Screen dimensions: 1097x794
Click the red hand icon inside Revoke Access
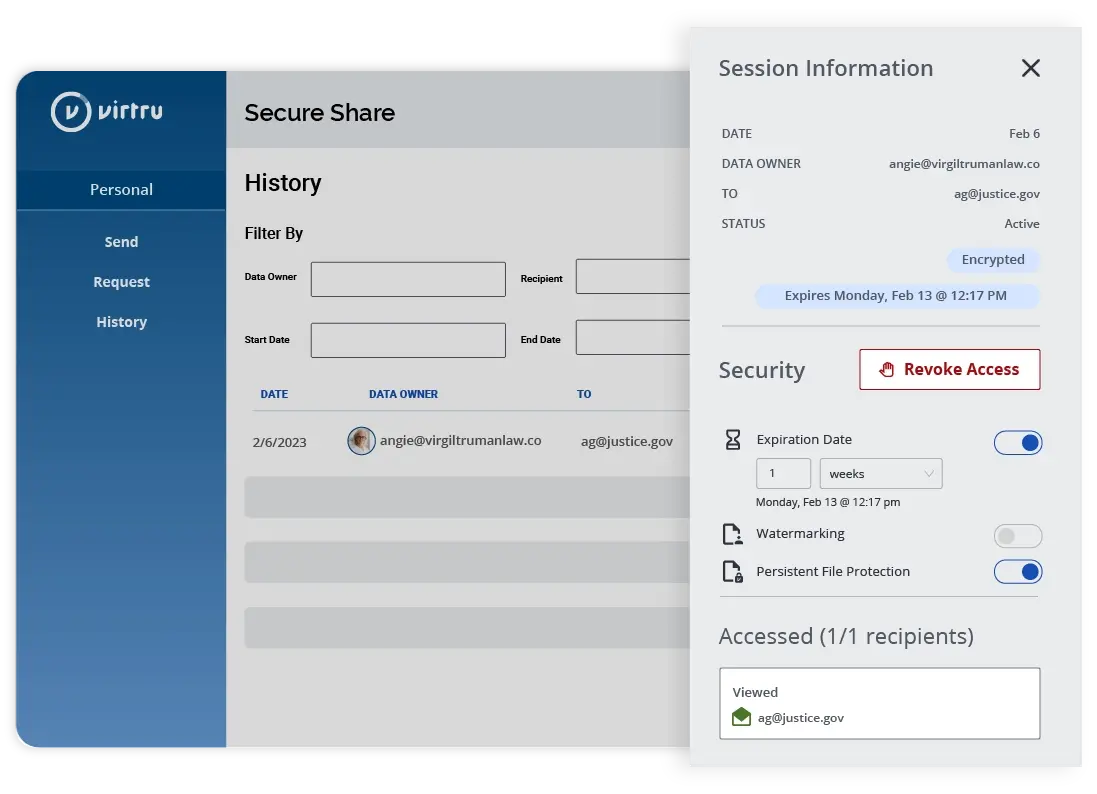[x=888, y=369]
